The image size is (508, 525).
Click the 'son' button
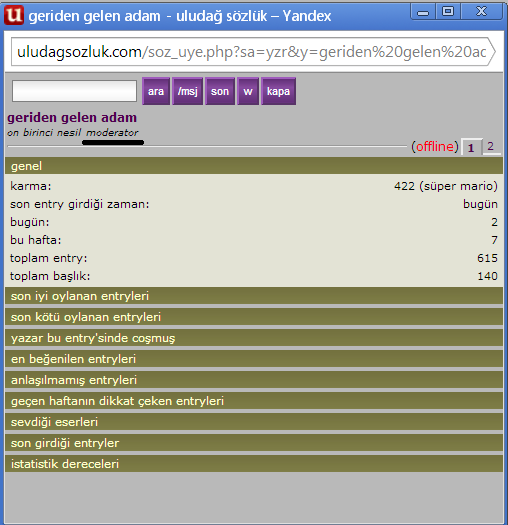(220, 91)
